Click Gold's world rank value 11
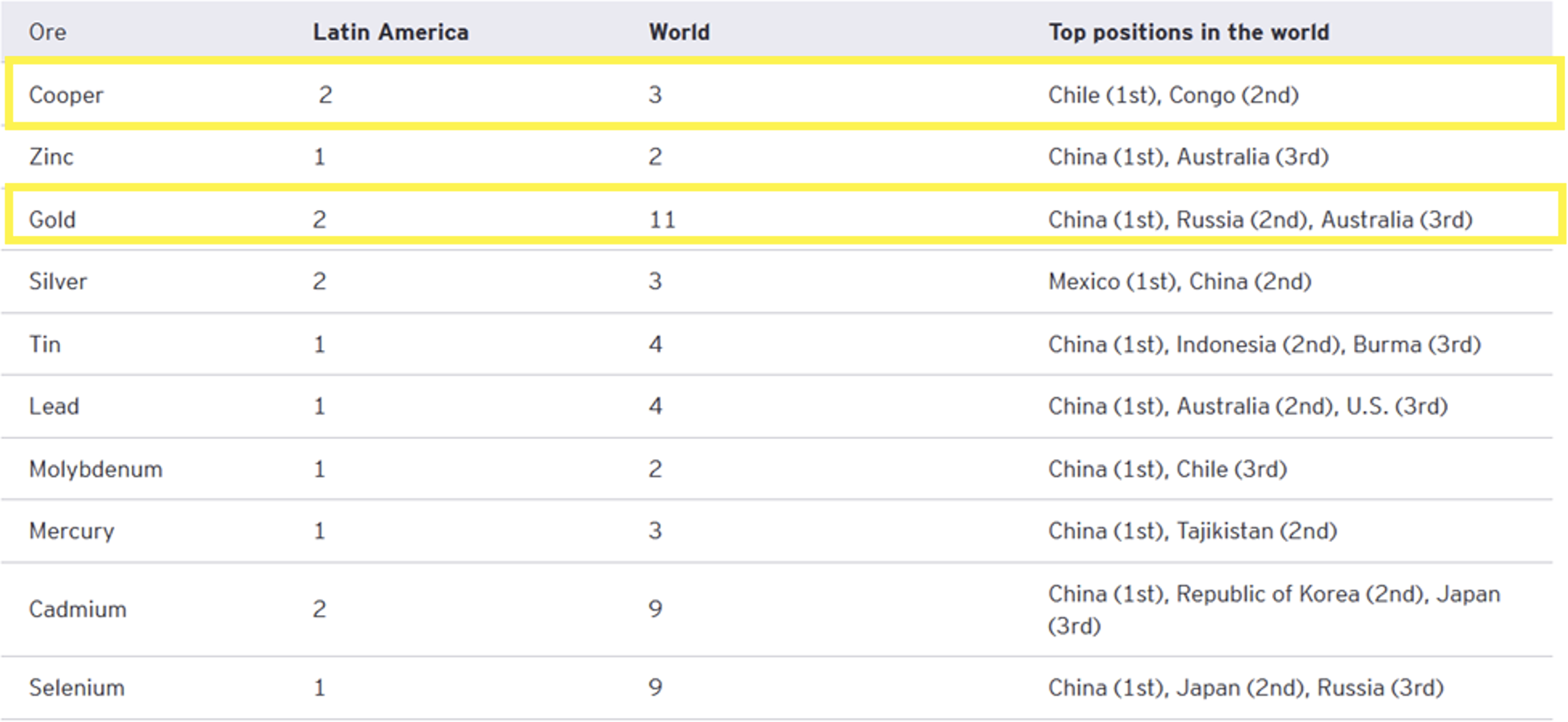Image resolution: width=1568 pixels, height=722 pixels. pos(662,219)
